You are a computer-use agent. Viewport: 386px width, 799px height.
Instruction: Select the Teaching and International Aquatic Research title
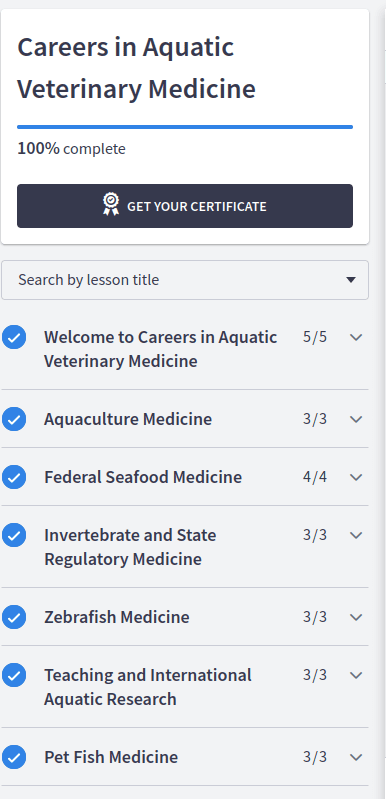pyautogui.click(x=148, y=687)
